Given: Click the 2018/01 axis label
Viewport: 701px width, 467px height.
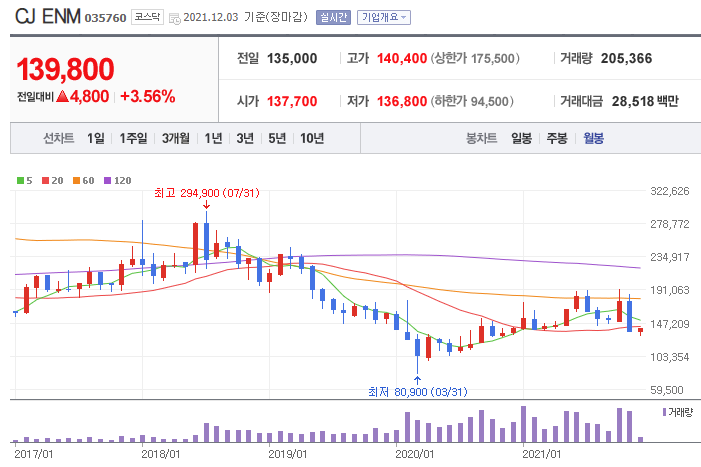Looking at the screenshot, I should 160,454.
